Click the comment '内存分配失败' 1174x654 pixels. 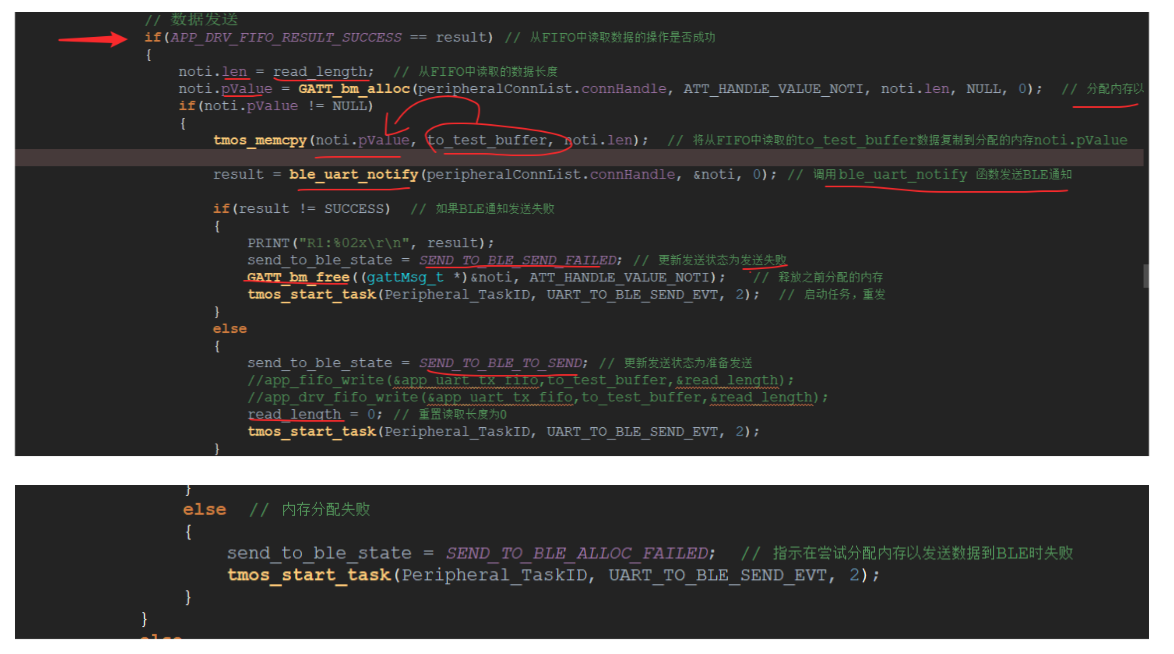(x=326, y=510)
